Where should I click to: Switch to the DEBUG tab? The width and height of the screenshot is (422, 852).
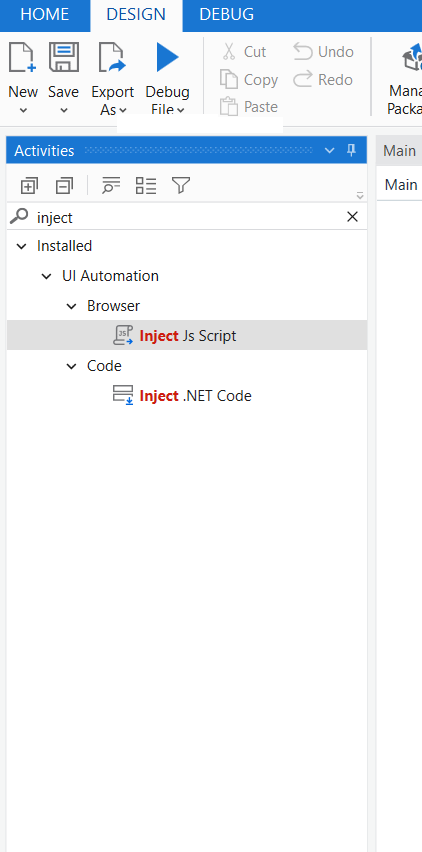click(226, 15)
